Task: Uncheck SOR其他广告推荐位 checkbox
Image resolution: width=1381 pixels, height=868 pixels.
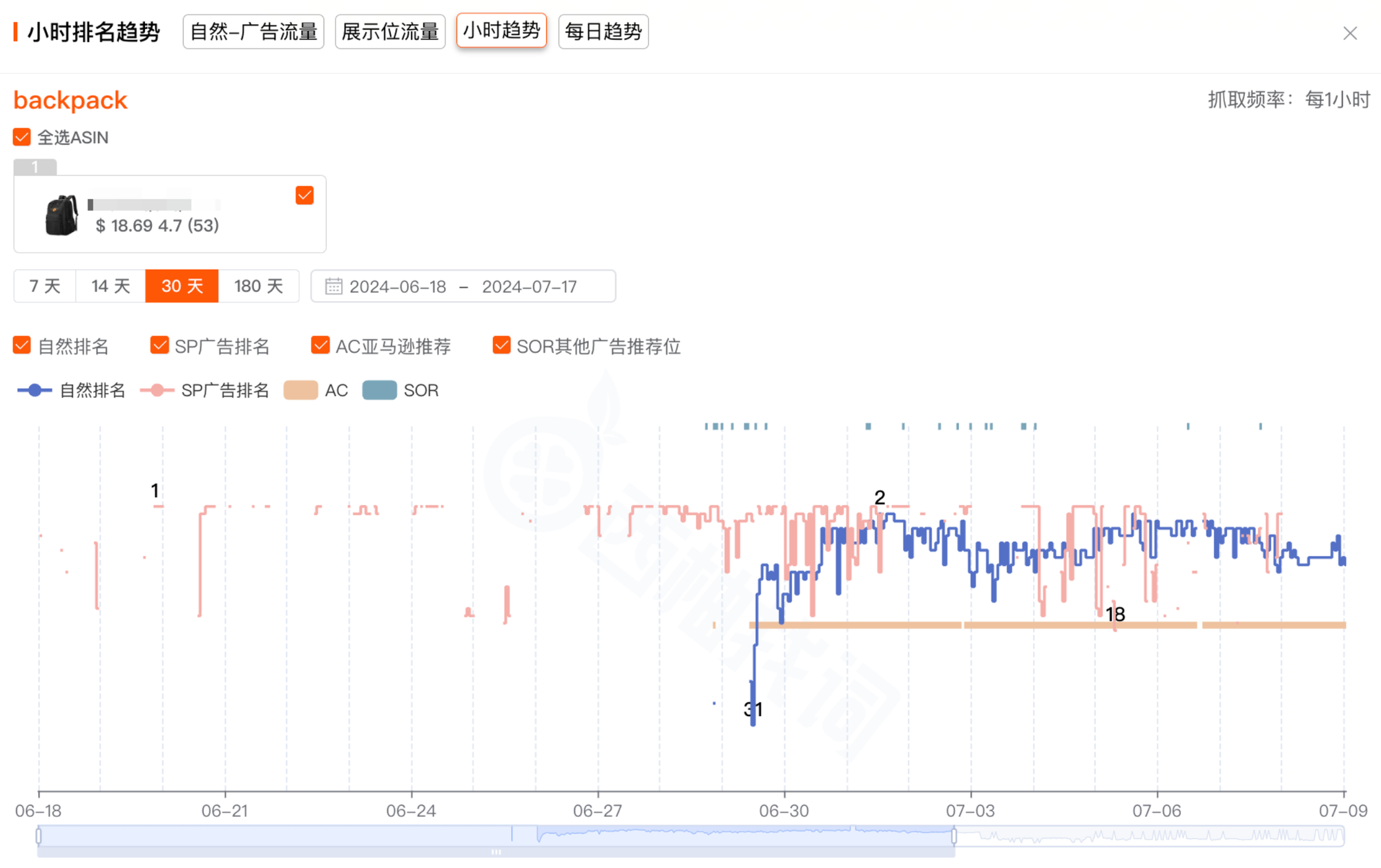Action: coord(501,346)
